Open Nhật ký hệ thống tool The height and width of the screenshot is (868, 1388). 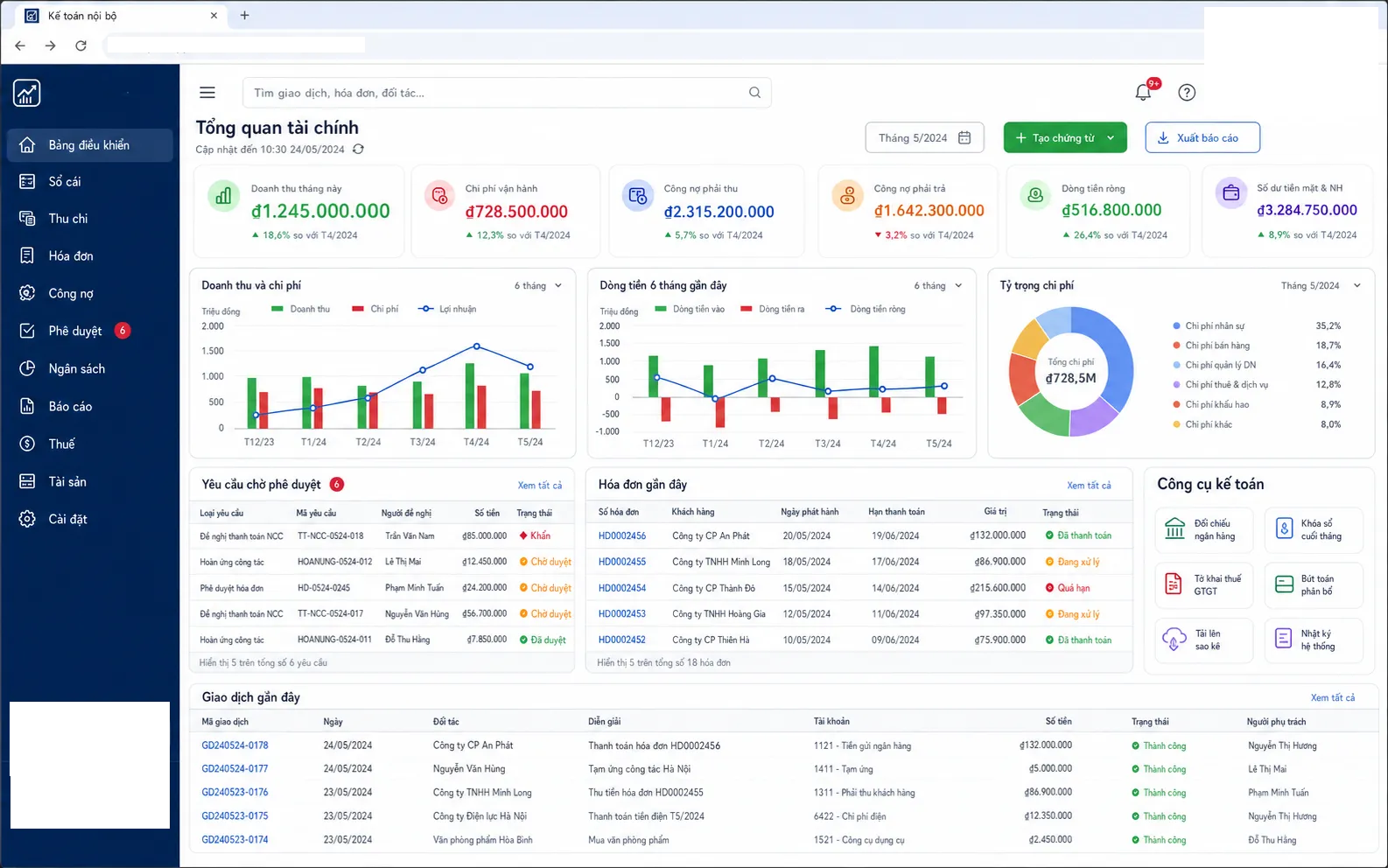point(1314,640)
